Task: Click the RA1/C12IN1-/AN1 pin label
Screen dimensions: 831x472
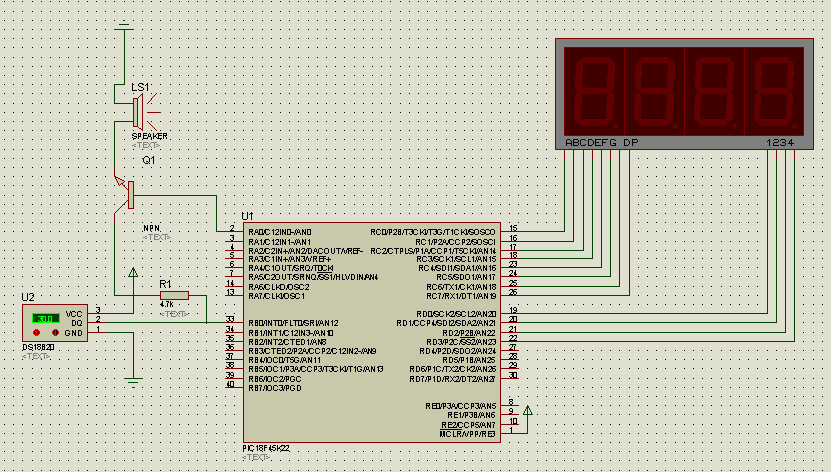Action: click(x=280, y=242)
